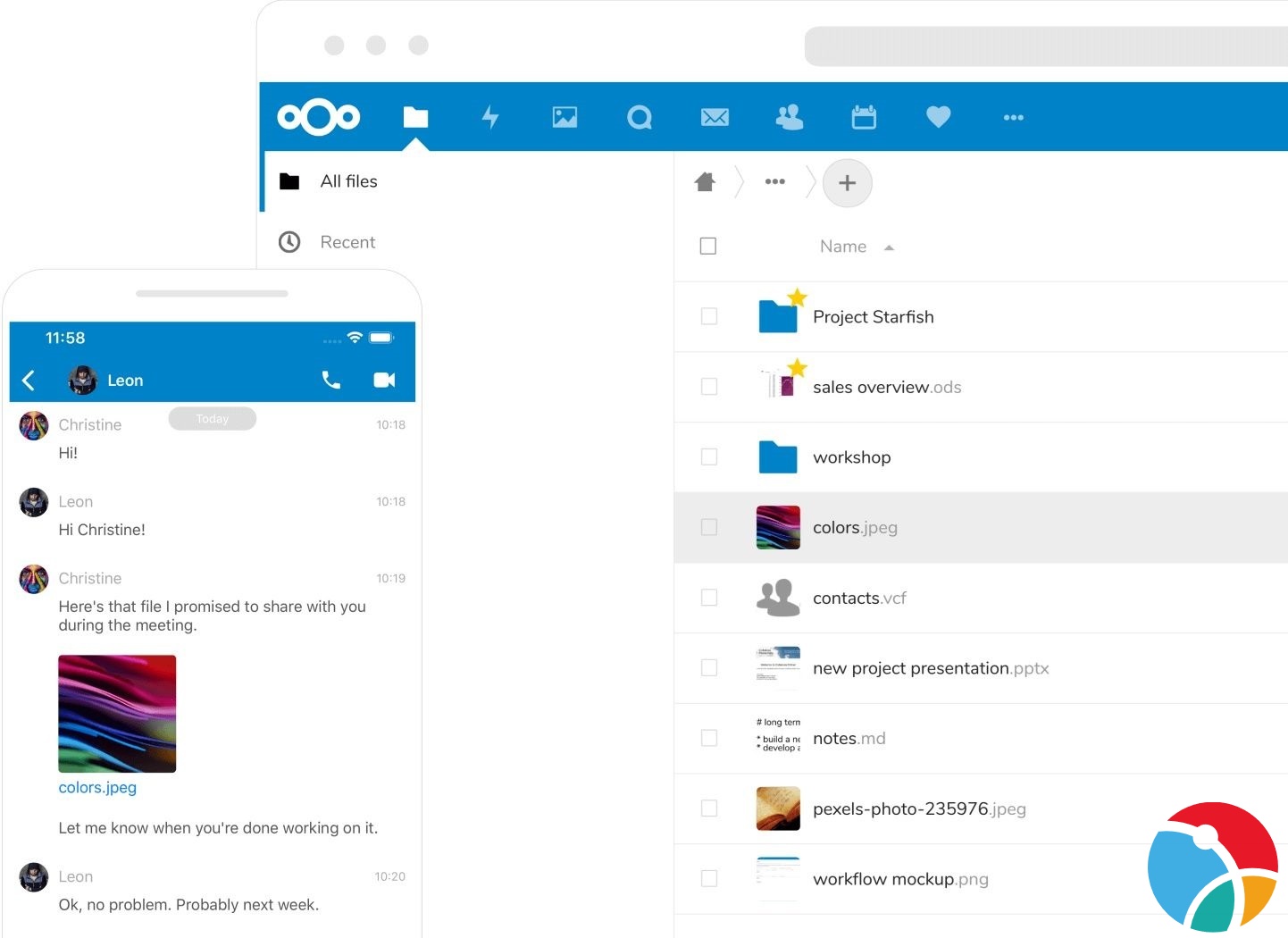Tick the checkbox next to colors.jpeg
Viewport: 1288px width, 938px height.
coord(709,527)
